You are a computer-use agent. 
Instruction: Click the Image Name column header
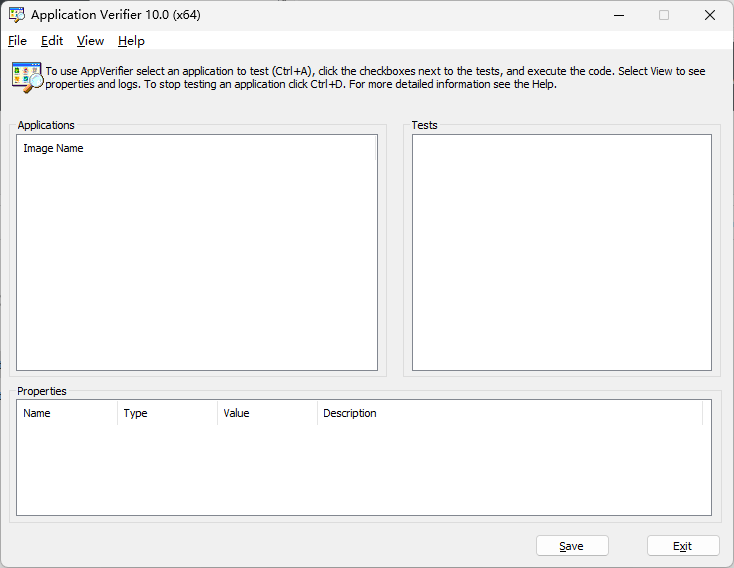(x=196, y=148)
